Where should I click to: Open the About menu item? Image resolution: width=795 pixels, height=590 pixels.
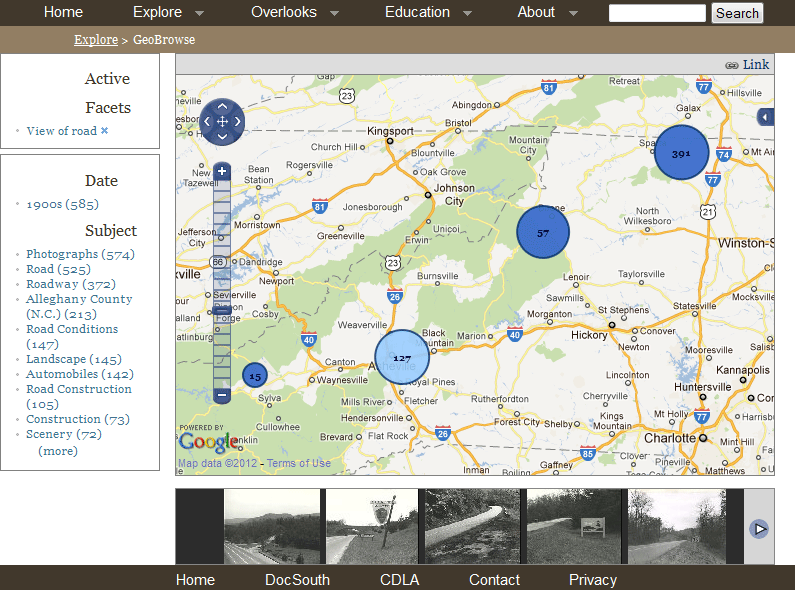(x=536, y=12)
